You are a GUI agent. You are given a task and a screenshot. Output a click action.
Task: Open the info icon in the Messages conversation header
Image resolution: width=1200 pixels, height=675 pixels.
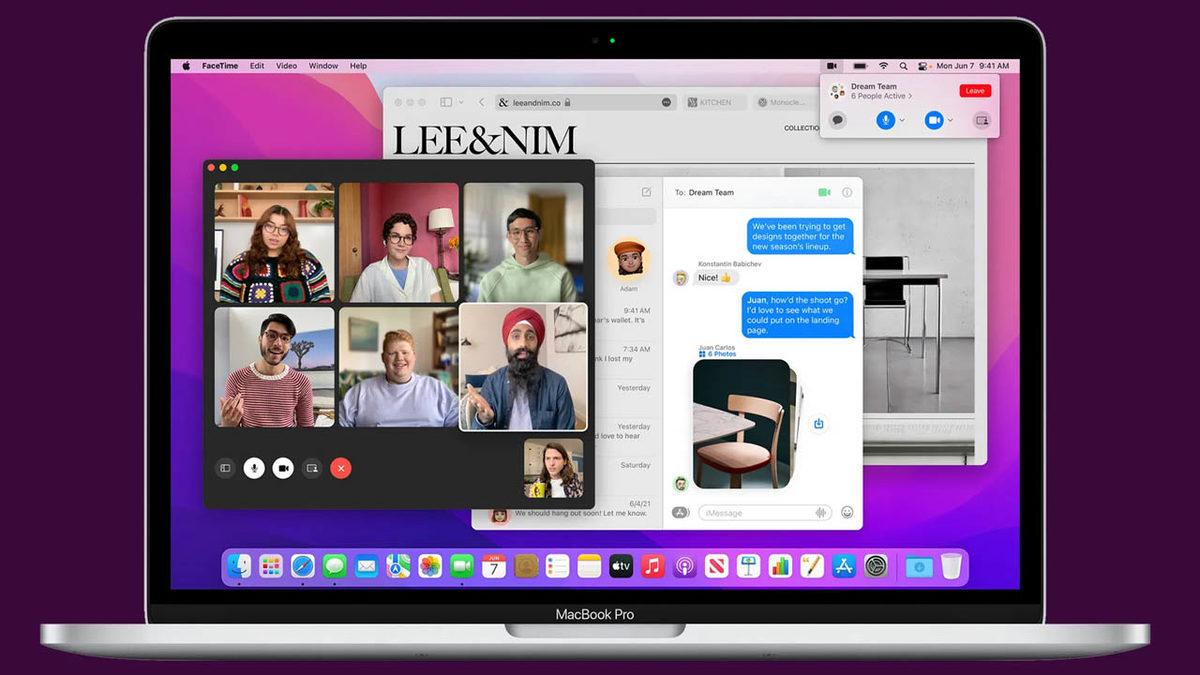847,192
